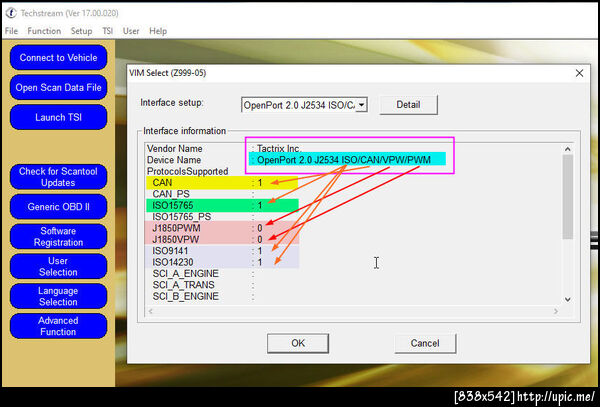
Task: Open the Help menu
Action: [x=158, y=31]
